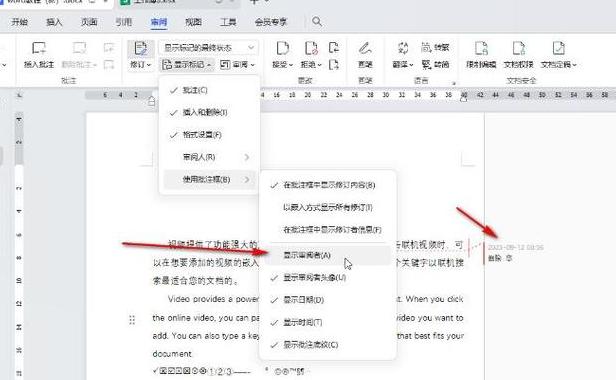Toggle the 修订 track changes icon
Viewport: 616px width, 380px height.
[140, 49]
